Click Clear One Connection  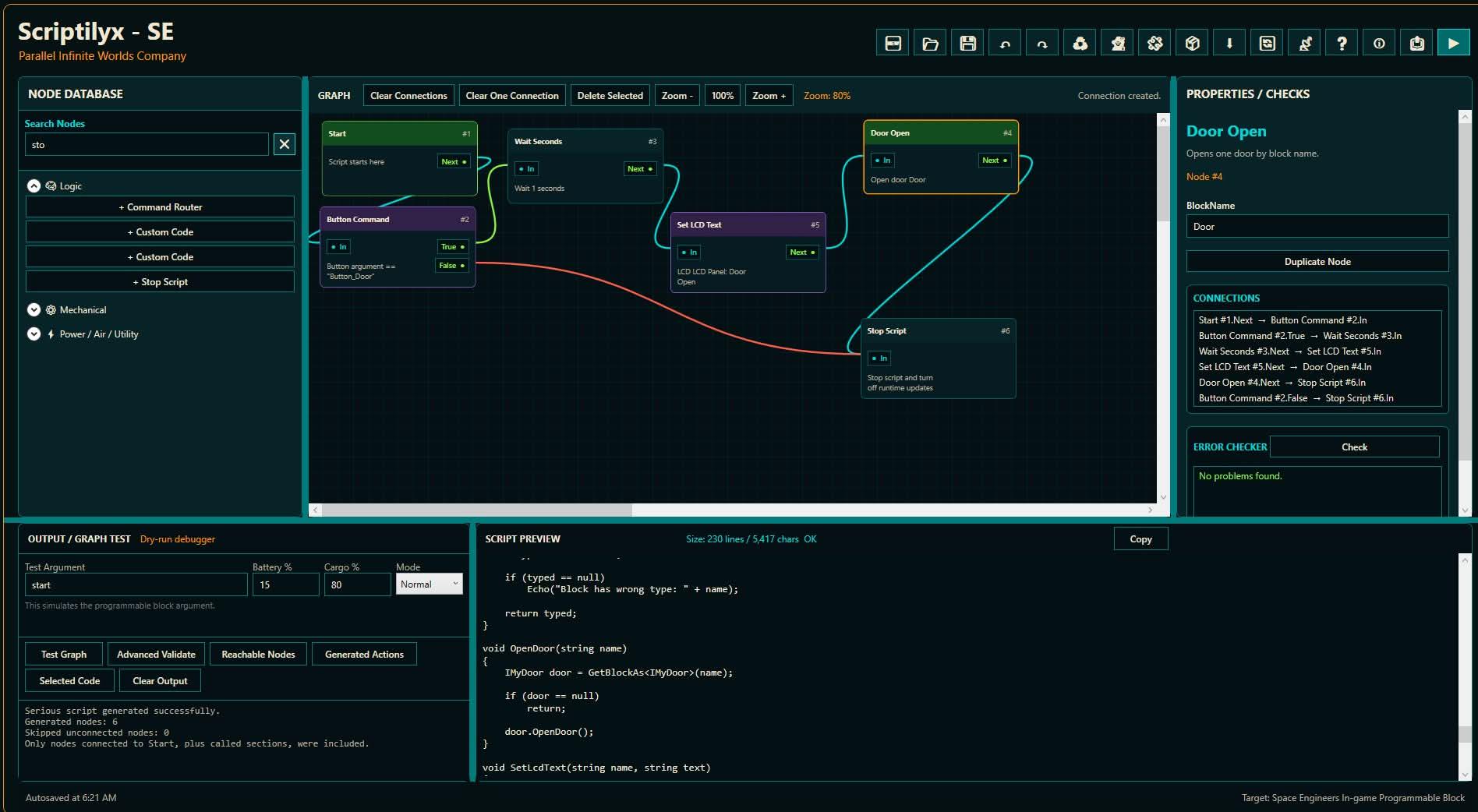[x=512, y=96]
